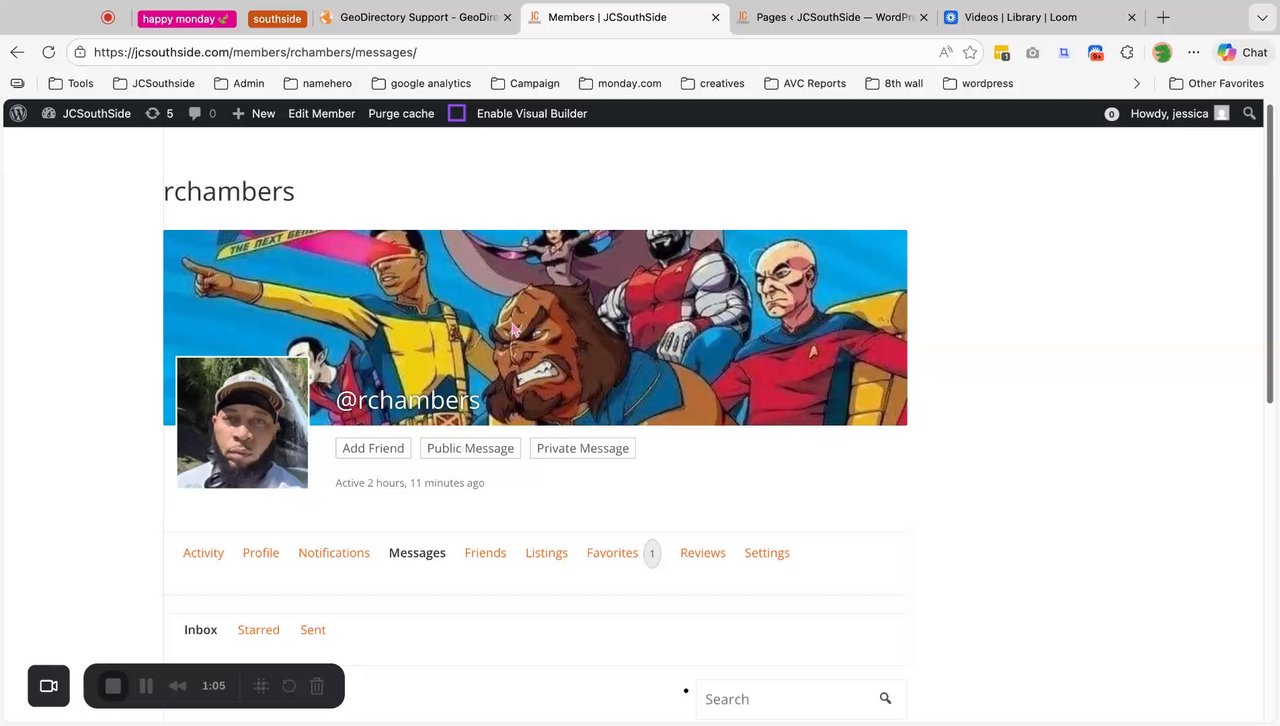Click the admin bar search magnifier
The image size is (1280, 726).
click(x=1249, y=114)
